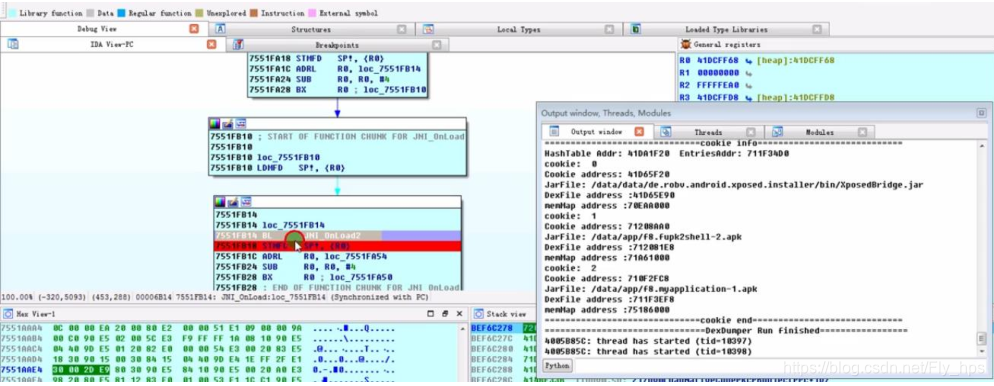Screen dimensions: 994x386
Task: Maximize the Hex View-1 panel
Action: click(x=430, y=314)
